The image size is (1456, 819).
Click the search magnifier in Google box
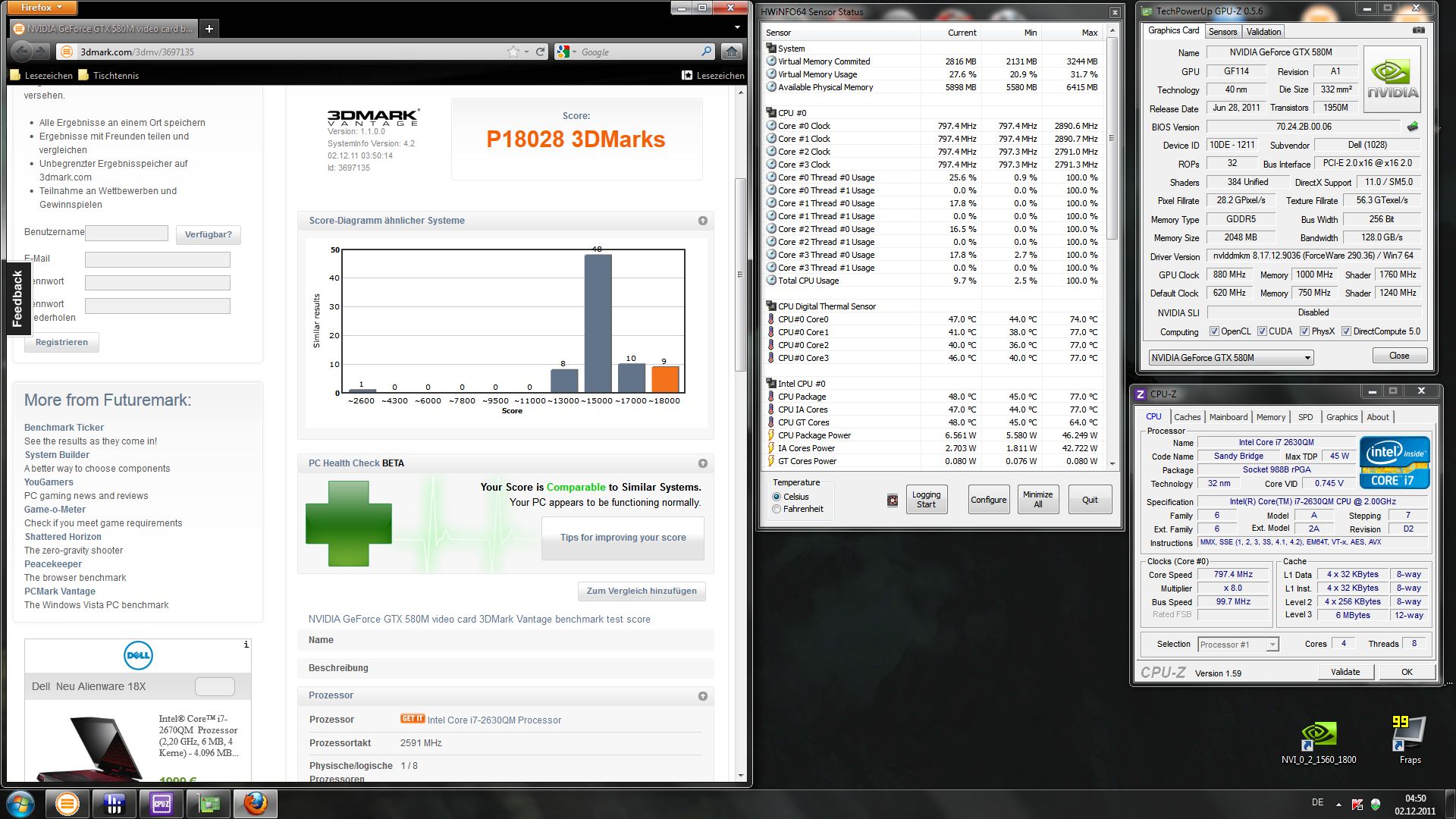[x=707, y=52]
